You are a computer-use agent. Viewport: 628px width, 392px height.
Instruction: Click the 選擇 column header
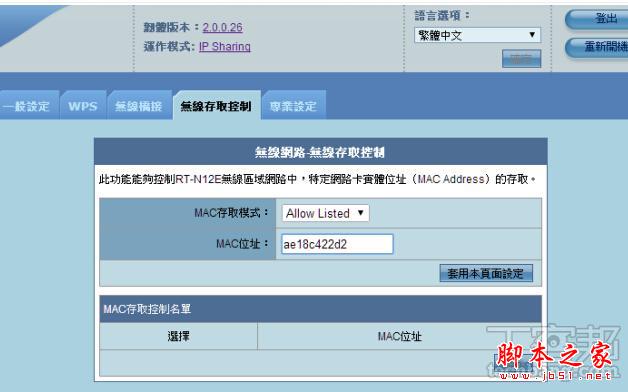pos(178,336)
